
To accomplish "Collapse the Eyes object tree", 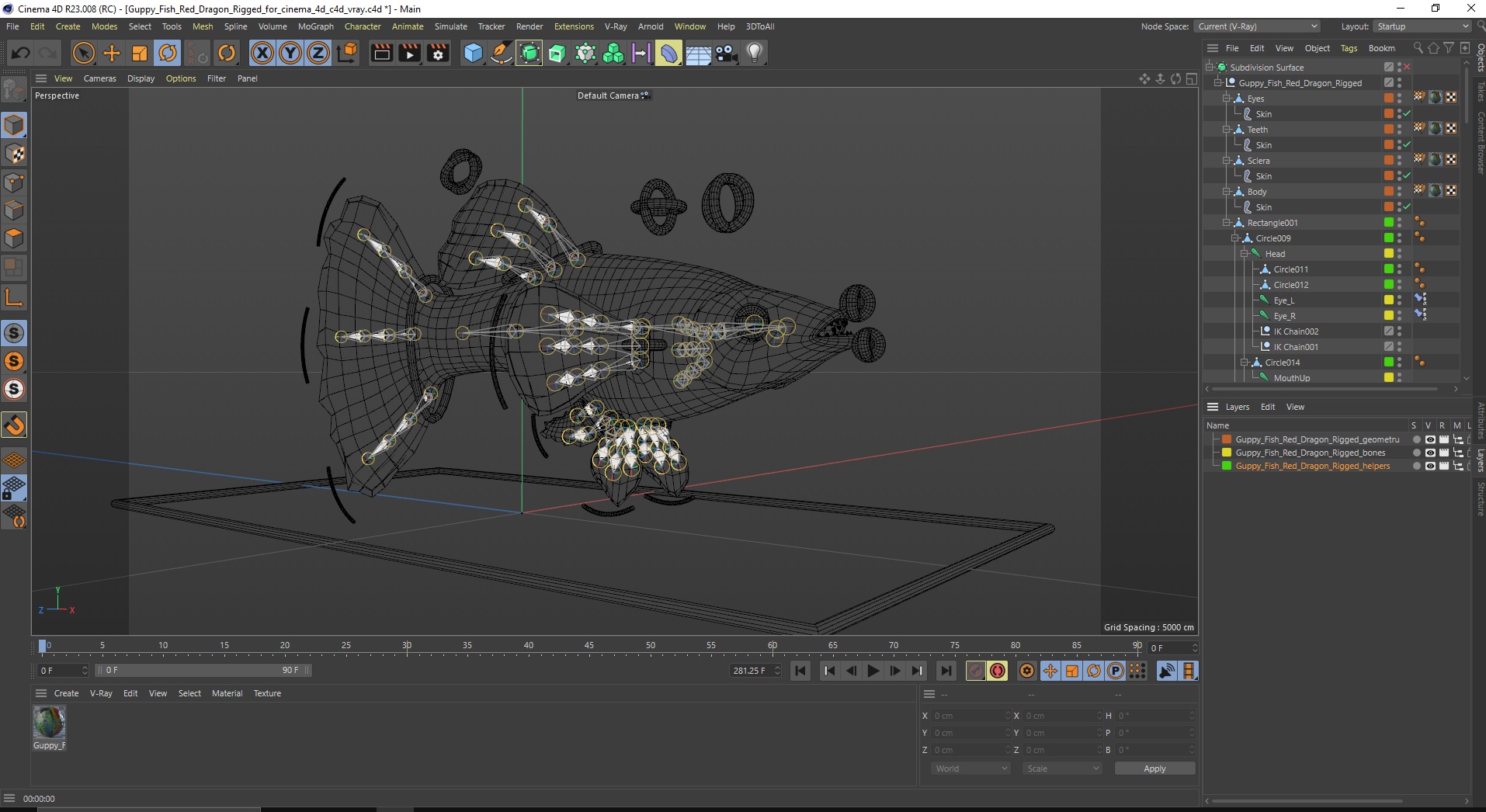I will (1227, 99).
